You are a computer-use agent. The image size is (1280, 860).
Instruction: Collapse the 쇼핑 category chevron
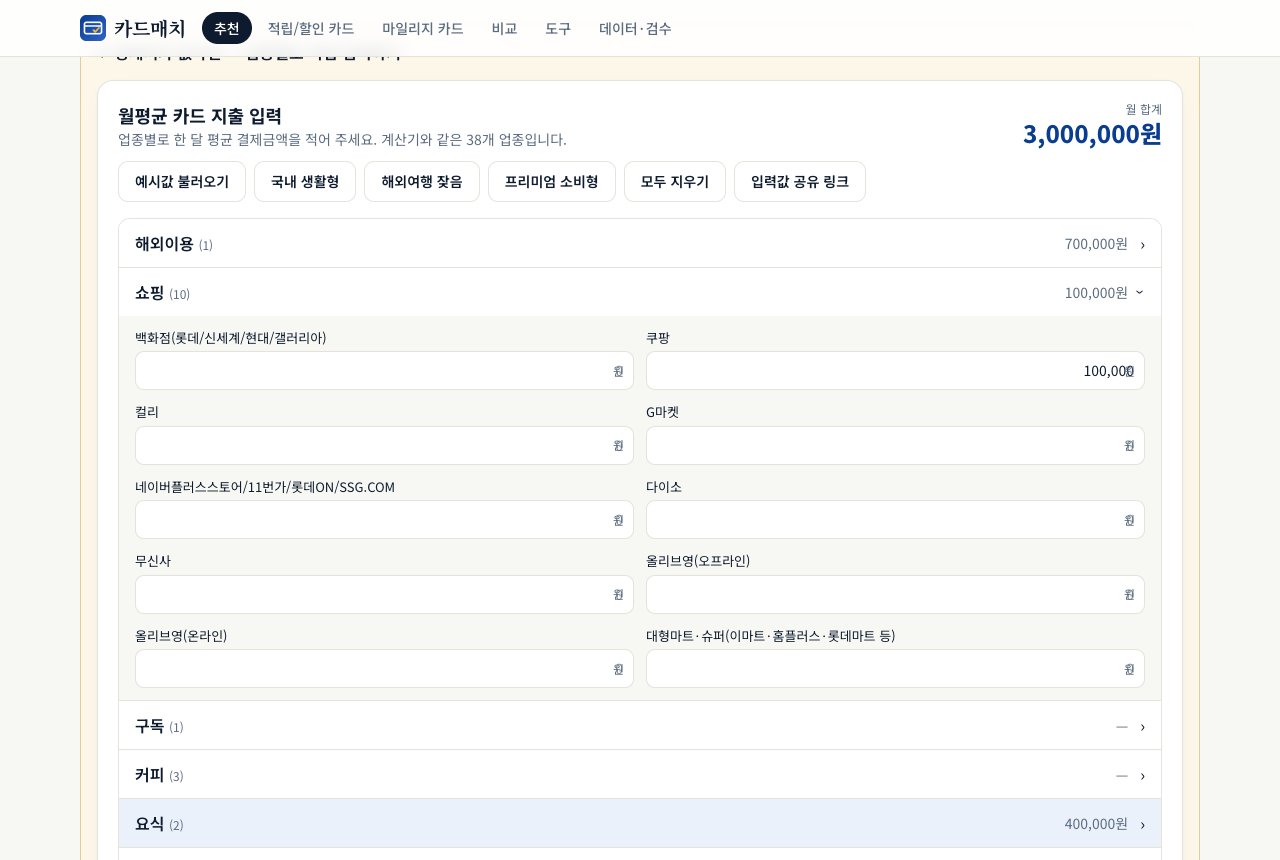coord(1140,293)
